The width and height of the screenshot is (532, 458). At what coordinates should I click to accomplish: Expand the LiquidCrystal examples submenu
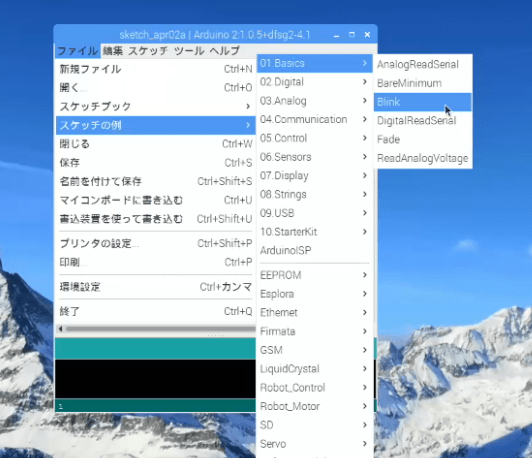pos(314,369)
